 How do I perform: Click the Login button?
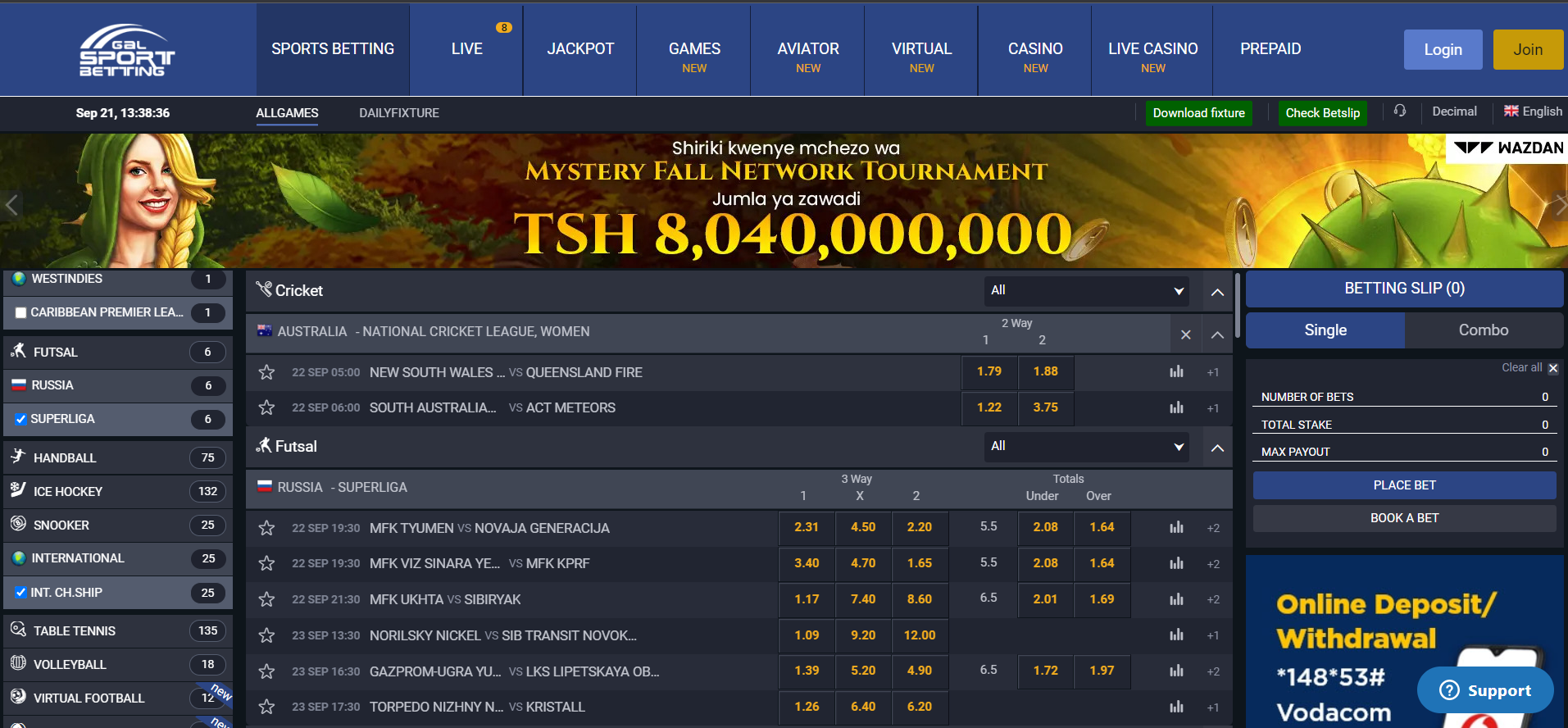coord(1443,50)
